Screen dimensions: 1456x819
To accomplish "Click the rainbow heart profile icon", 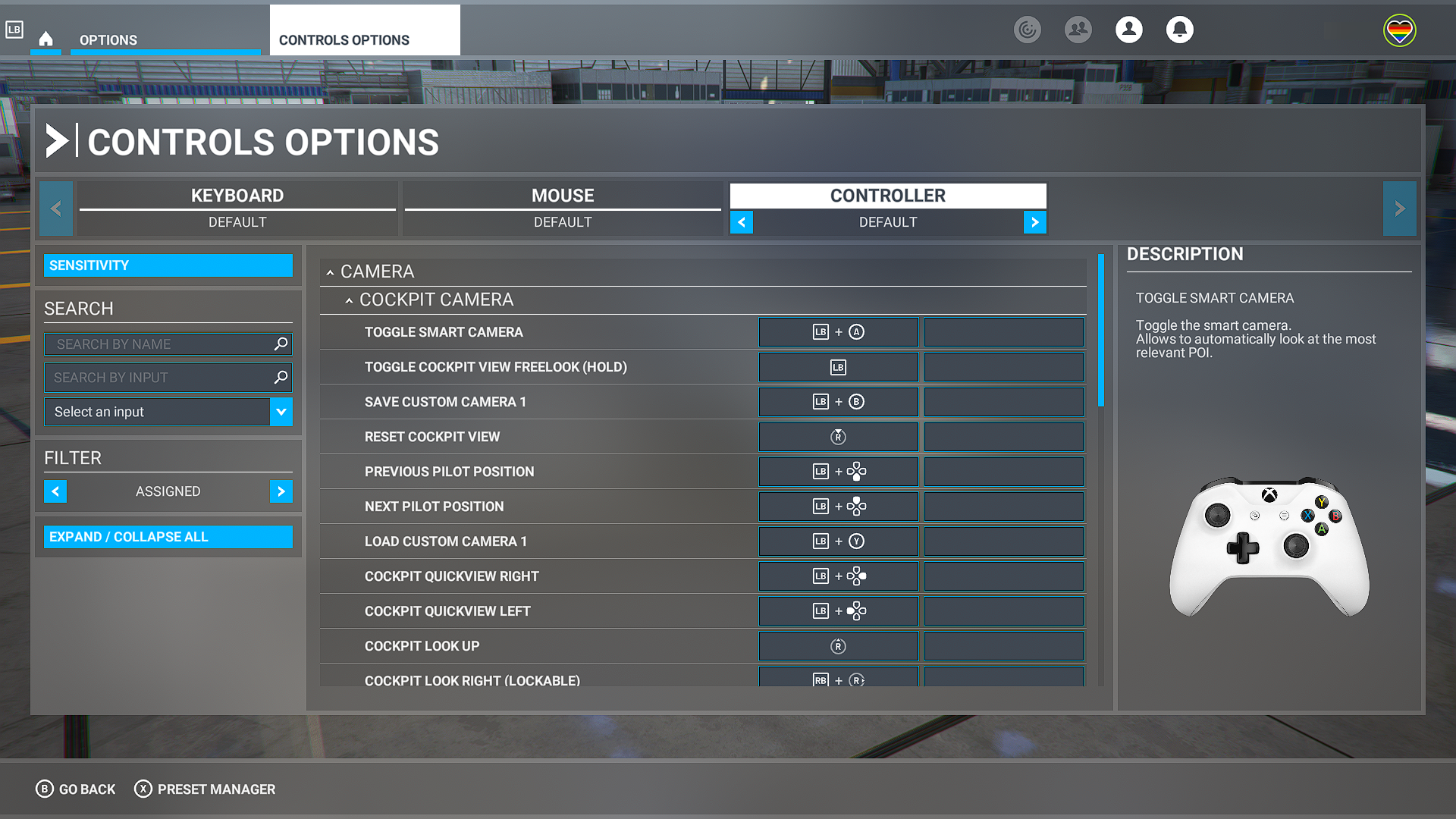I will click(1399, 30).
